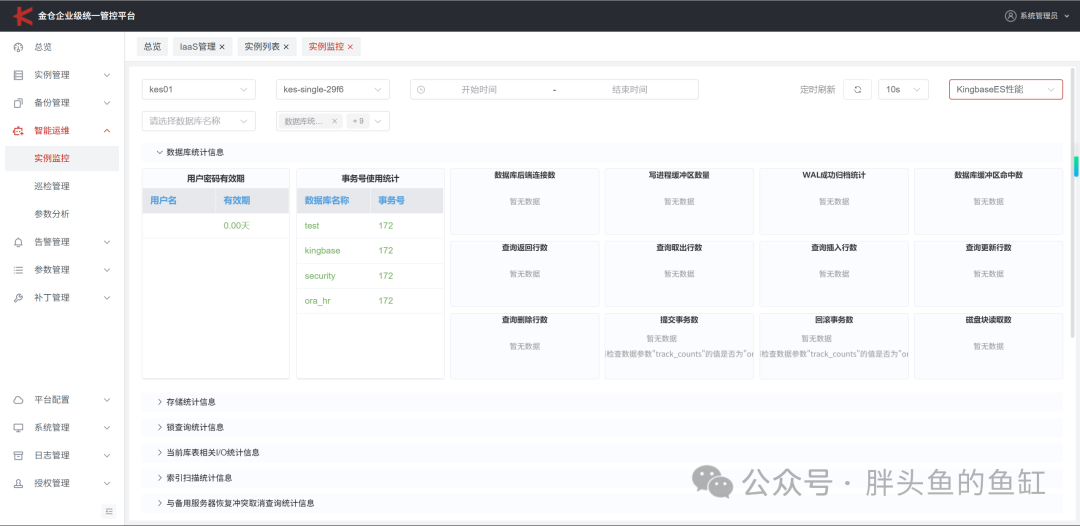Switch to the IaaS管理 tab
Screen dimensions: 1080x526
[x=197, y=47]
